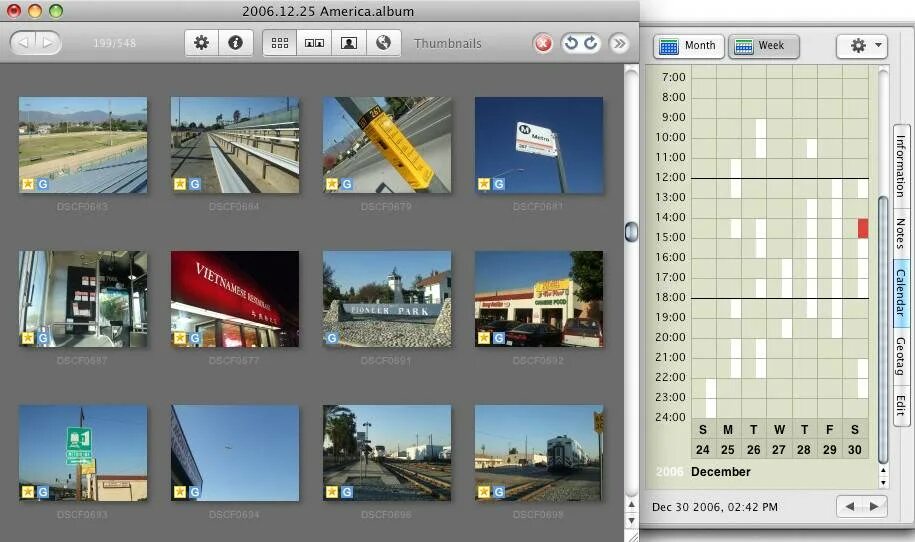Open the album gear settings in toolbar
Screen dimensions: 915x542
pos(201,43)
